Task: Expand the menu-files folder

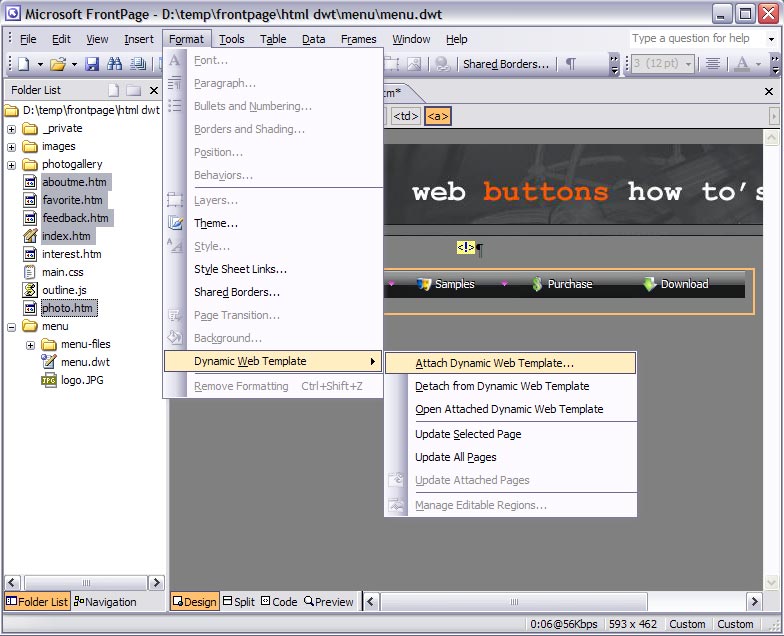Action: tap(30, 345)
